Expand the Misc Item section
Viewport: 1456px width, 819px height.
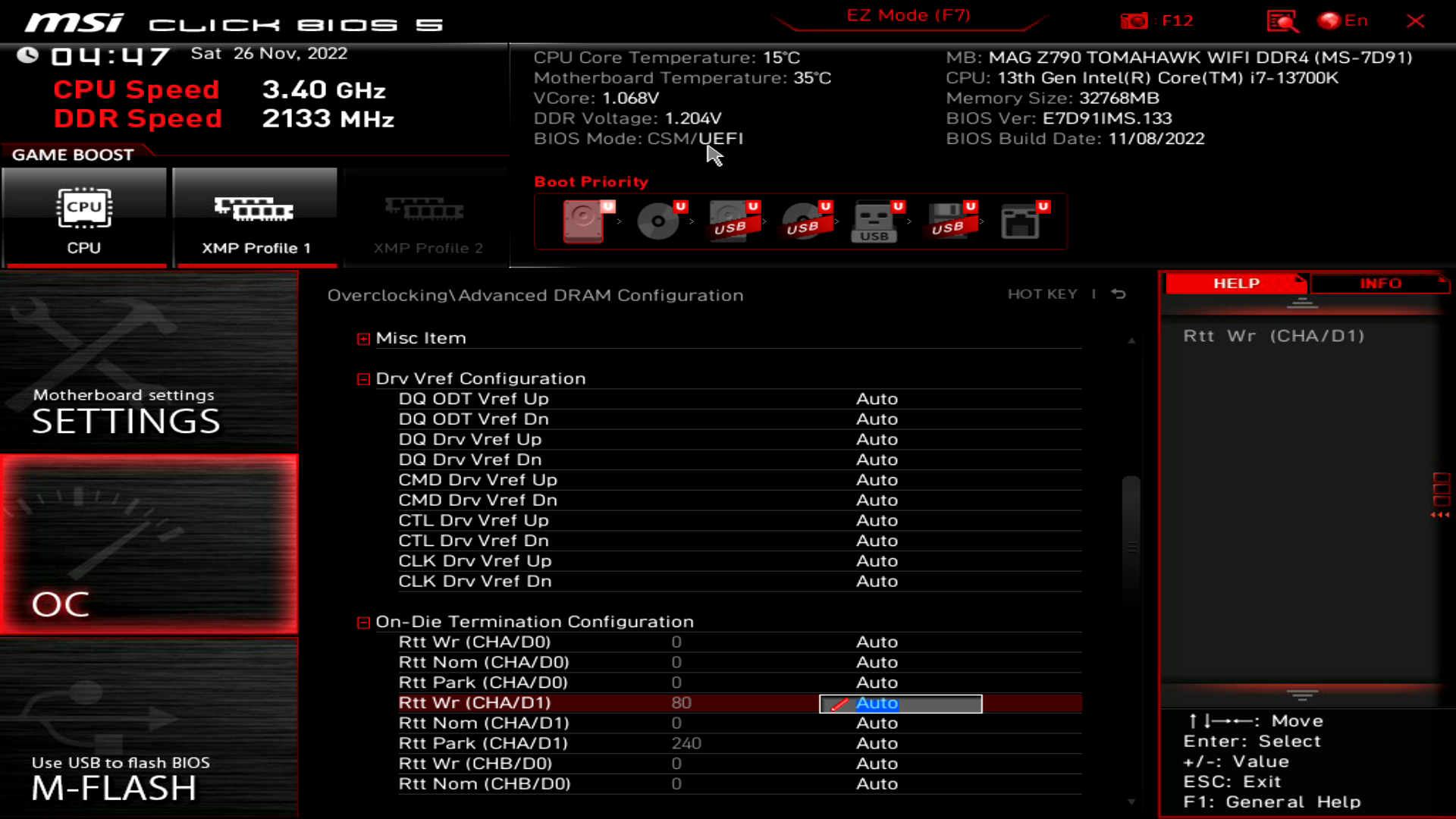362,337
